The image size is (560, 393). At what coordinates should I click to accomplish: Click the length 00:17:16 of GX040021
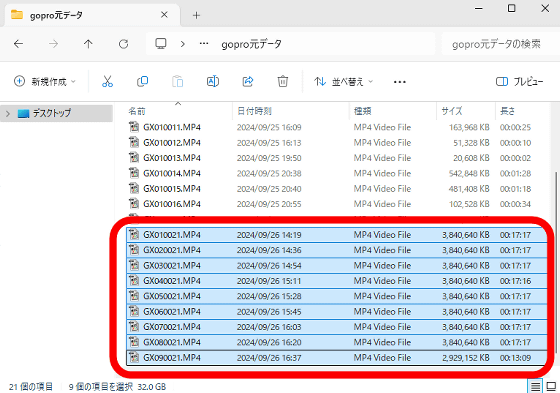(515, 281)
